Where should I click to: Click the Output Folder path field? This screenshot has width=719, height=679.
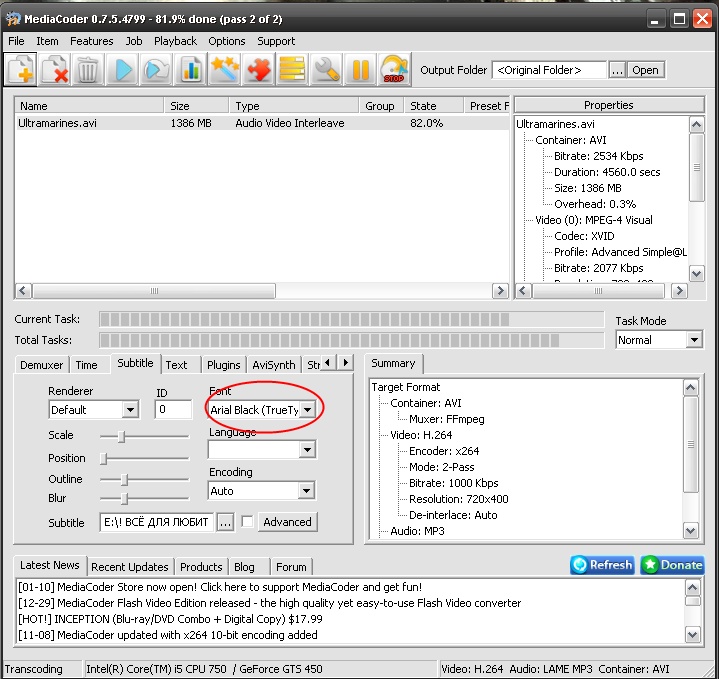click(x=549, y=70)
